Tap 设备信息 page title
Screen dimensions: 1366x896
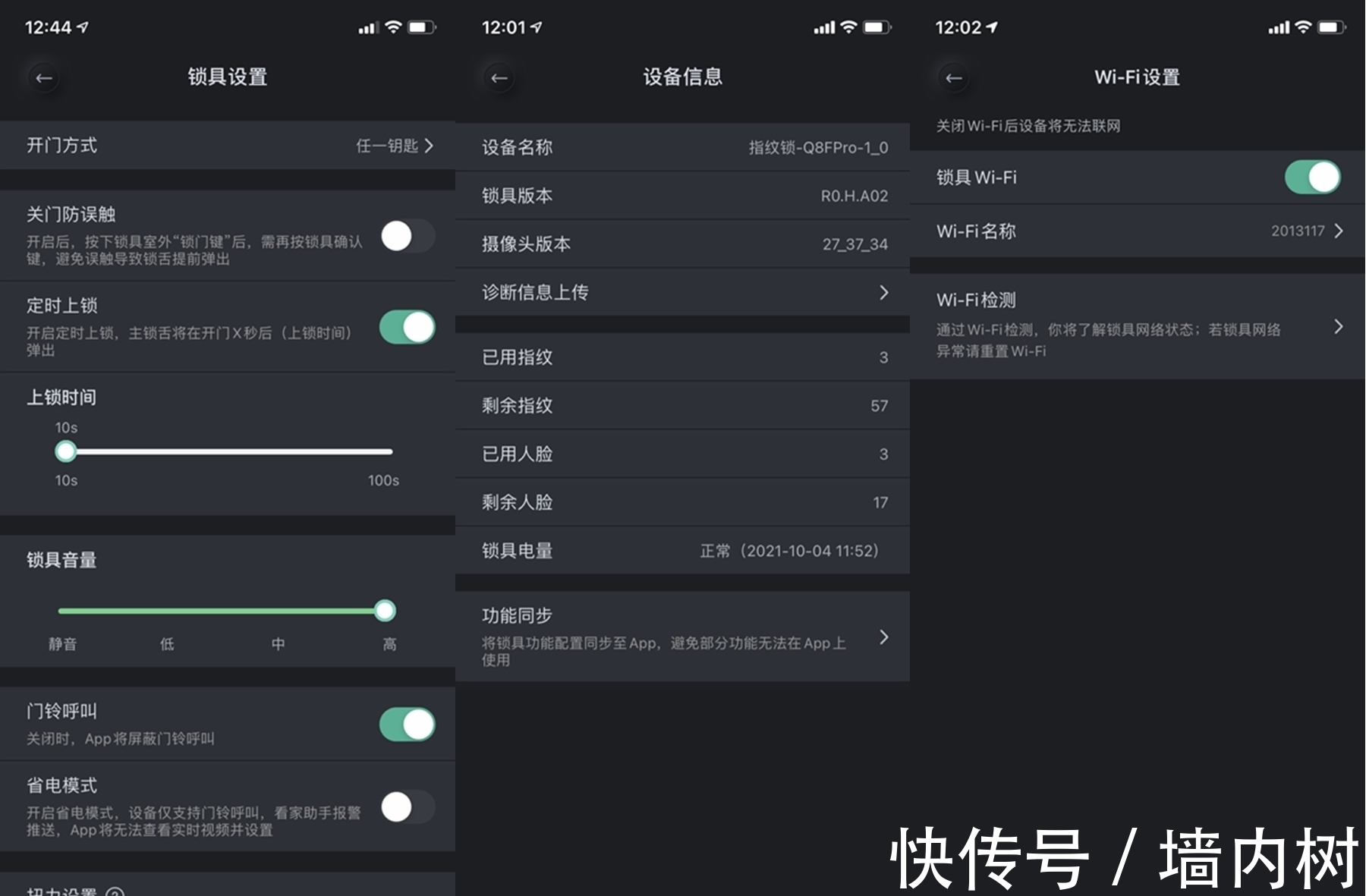pos(682,77)
